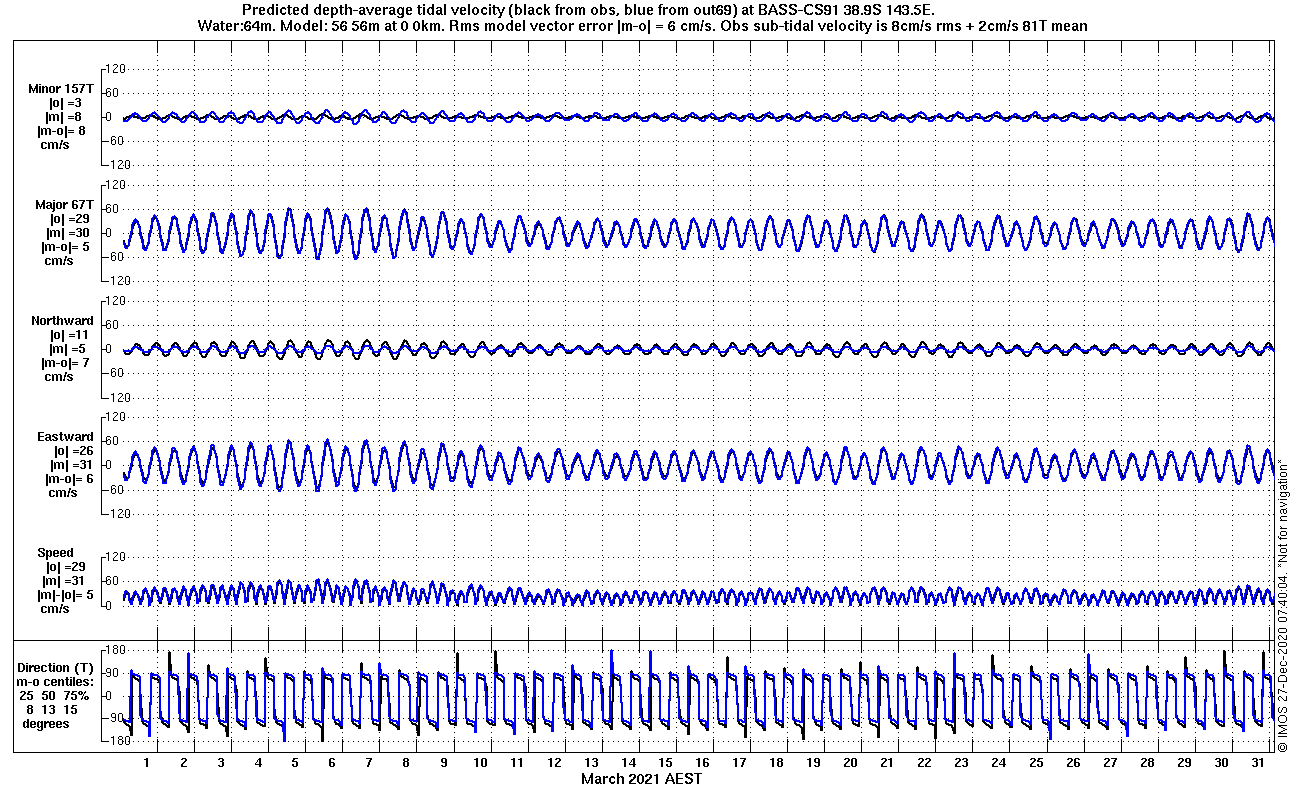Screen dimensions: 1300x800
Task: Click the 'Major 67T' panel label
Action: coord(64,205)
